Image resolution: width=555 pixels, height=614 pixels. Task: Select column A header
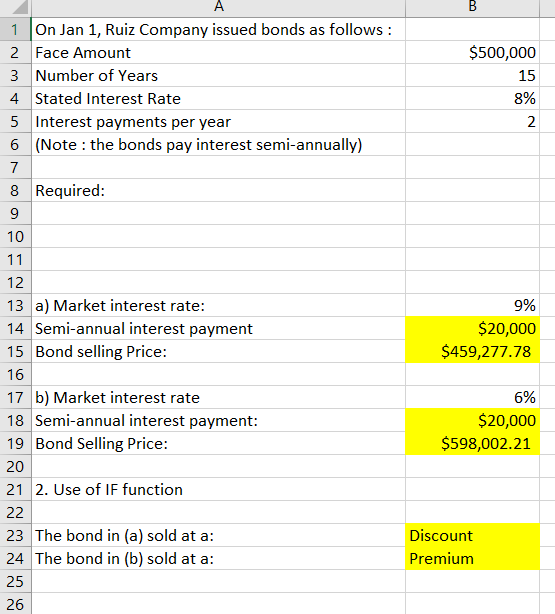click(x=218, y=8)
